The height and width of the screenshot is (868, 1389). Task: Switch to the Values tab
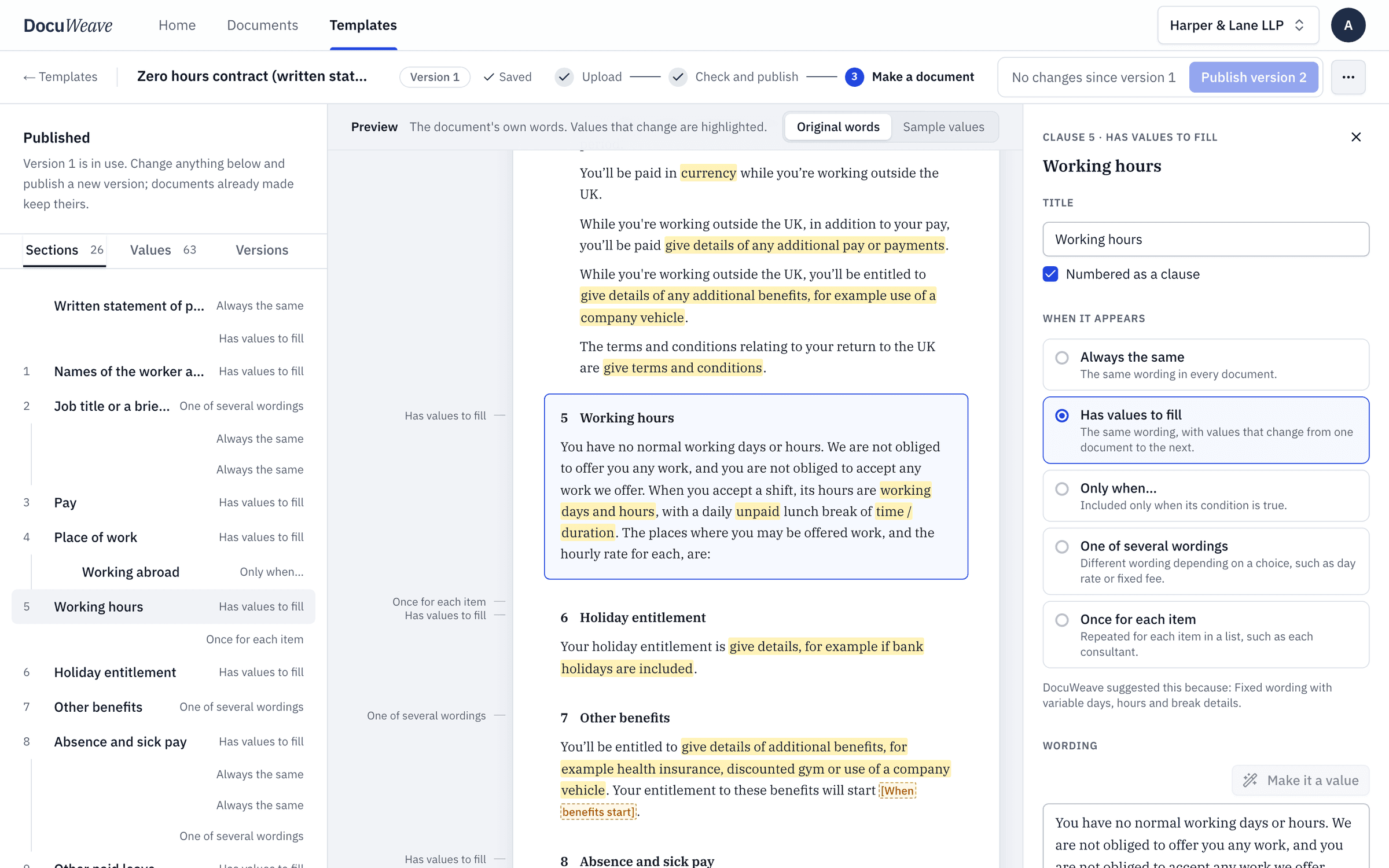163,250
